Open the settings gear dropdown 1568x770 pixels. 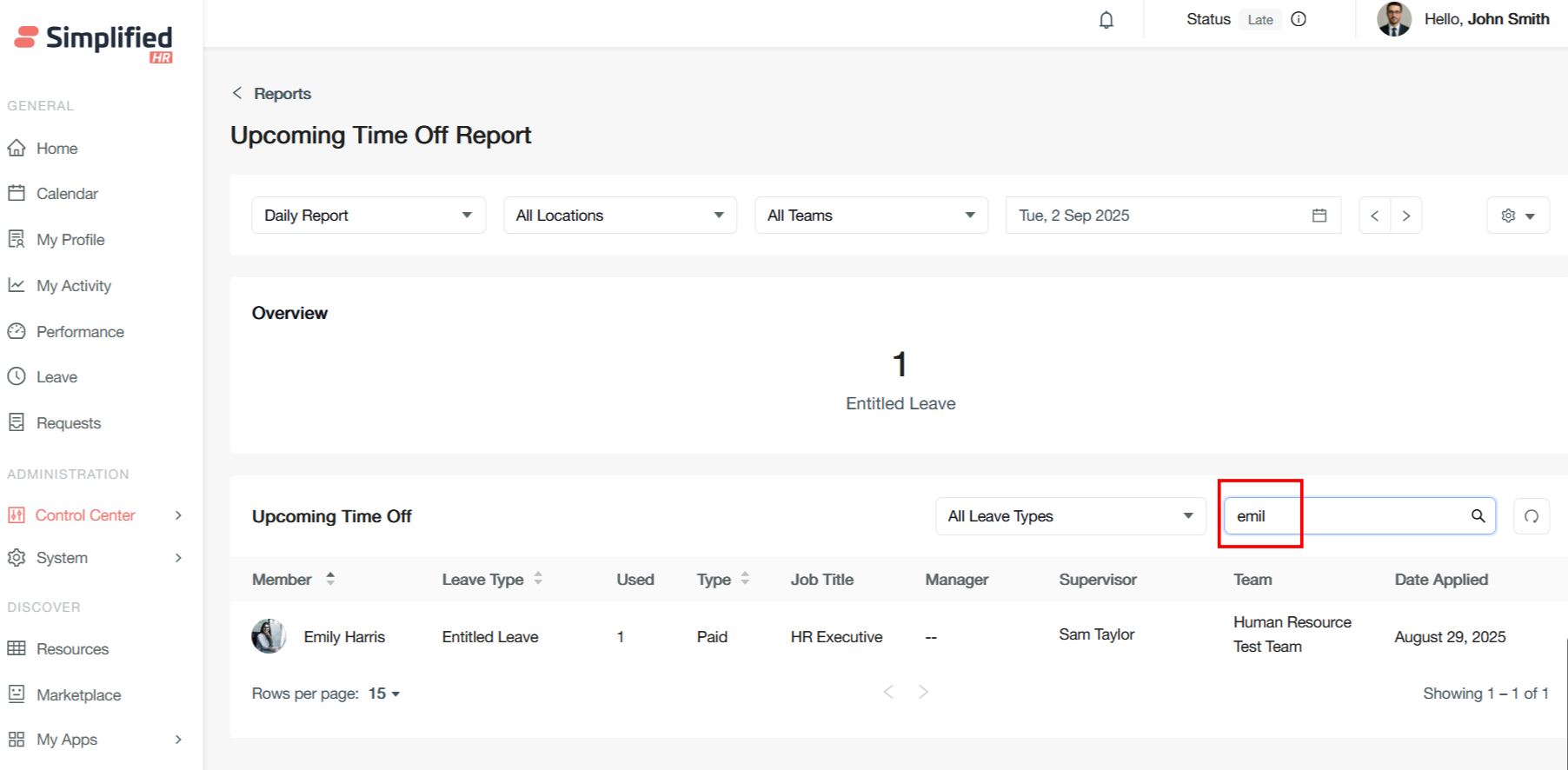(1518, 216)
